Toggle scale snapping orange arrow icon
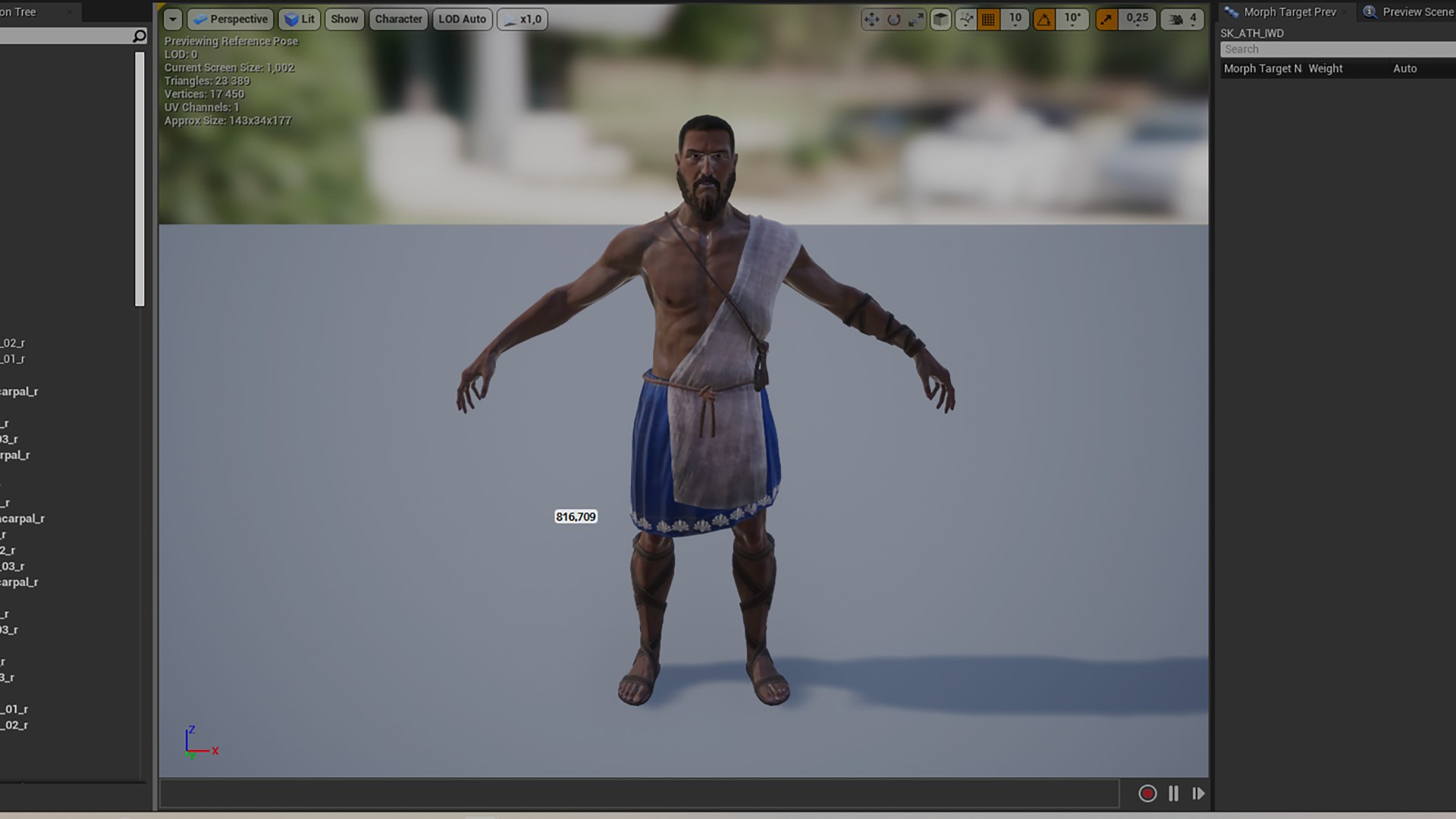Viewport: 1456px width, 819px height. point(1106,20)
